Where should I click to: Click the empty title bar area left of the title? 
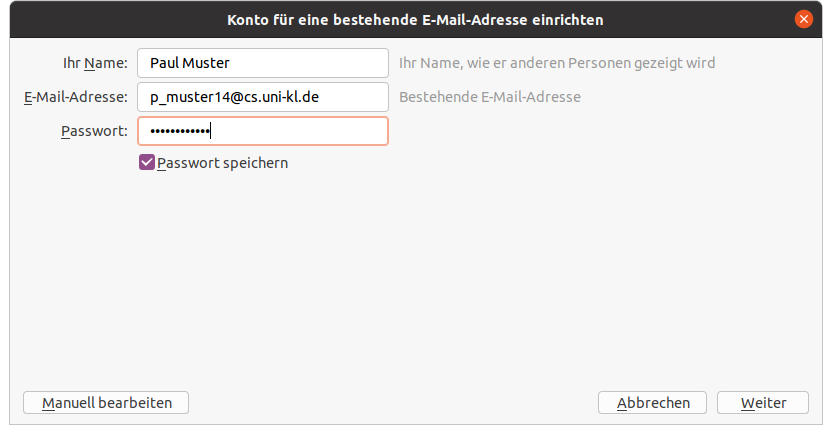pyautogui.click(x=100, y=19)
